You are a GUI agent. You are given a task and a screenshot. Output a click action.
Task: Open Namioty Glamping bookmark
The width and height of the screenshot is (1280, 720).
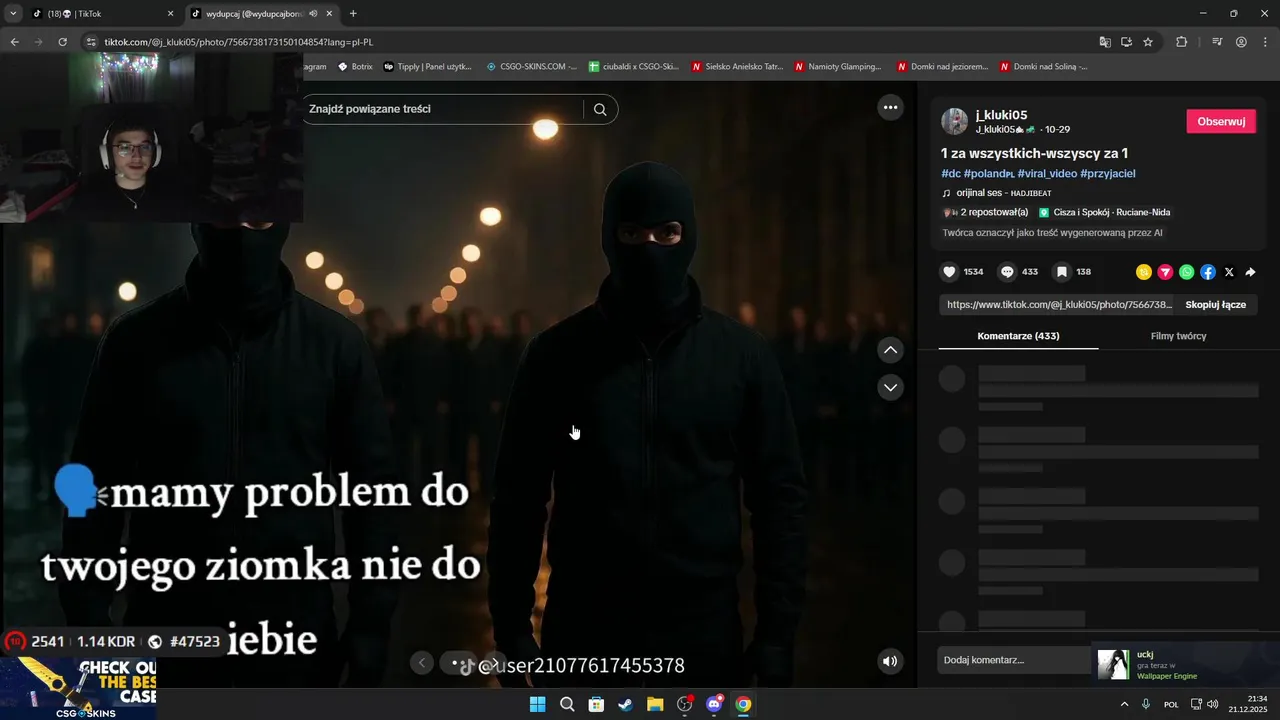pos(838,67)
